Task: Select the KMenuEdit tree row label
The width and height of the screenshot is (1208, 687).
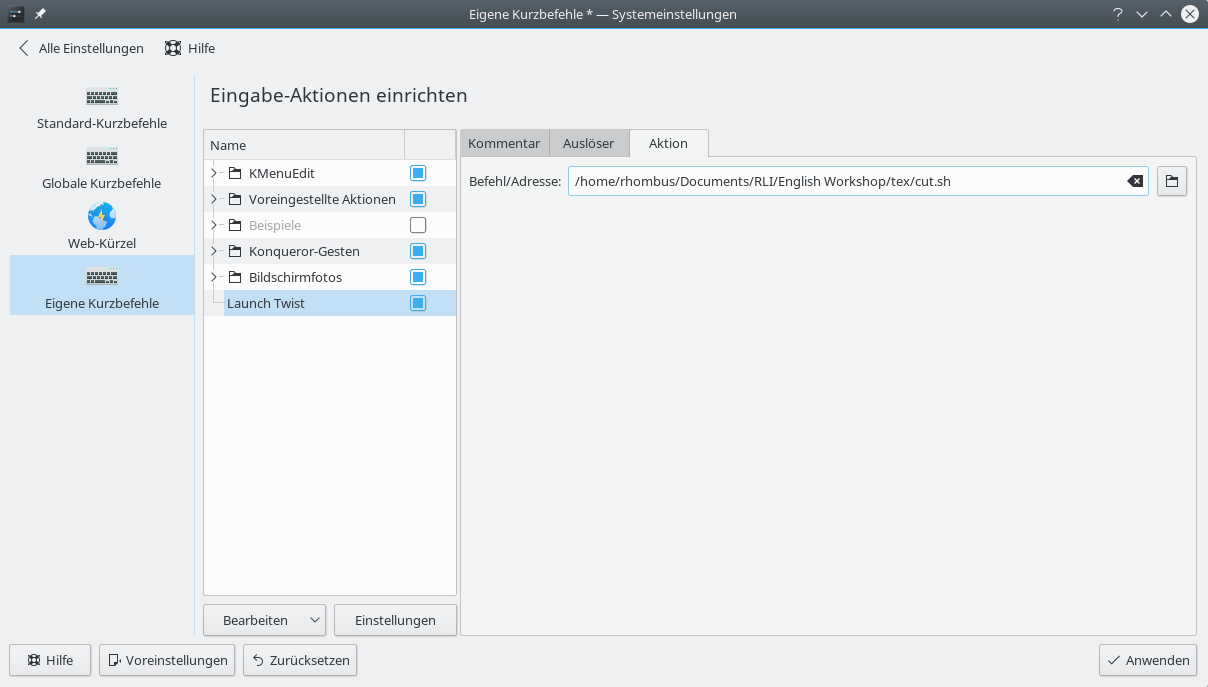Action: coord(282,173)
